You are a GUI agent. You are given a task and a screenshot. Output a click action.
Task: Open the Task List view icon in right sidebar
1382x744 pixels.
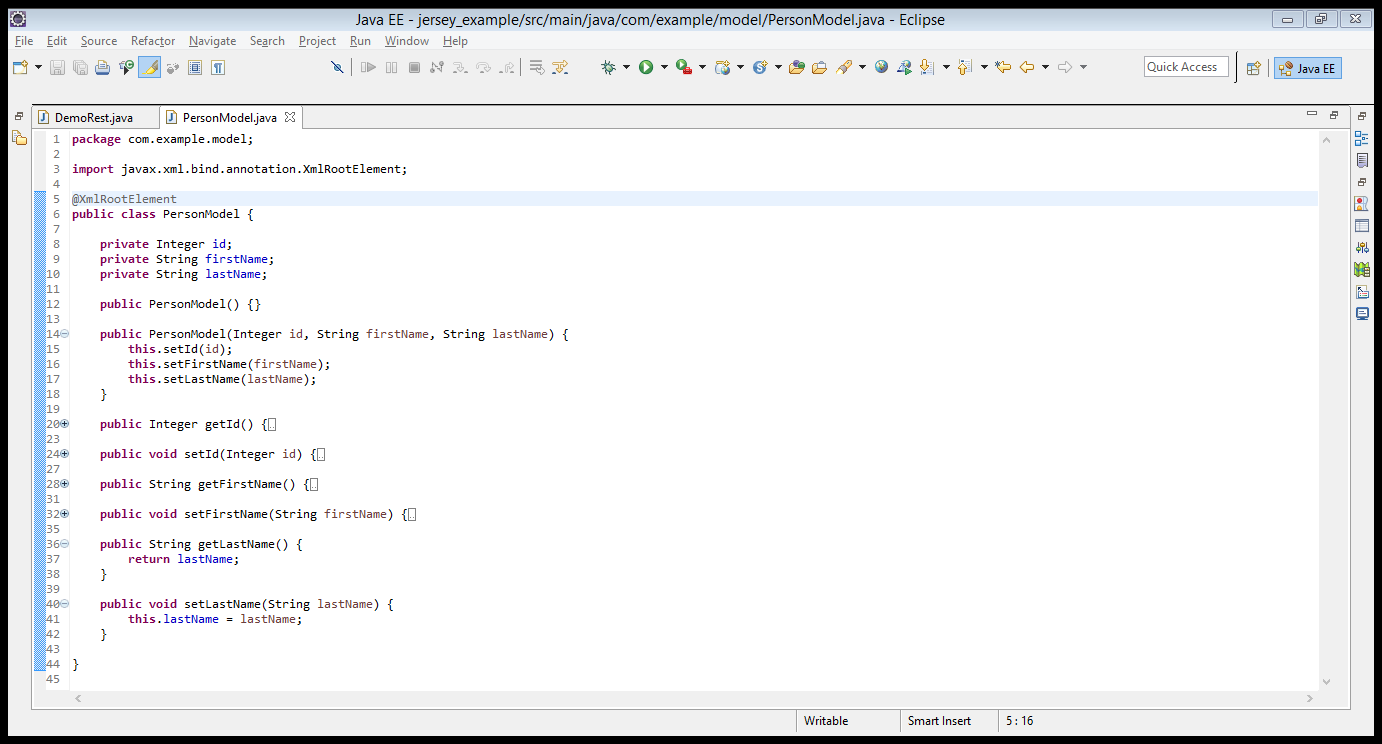point(1361,160)
